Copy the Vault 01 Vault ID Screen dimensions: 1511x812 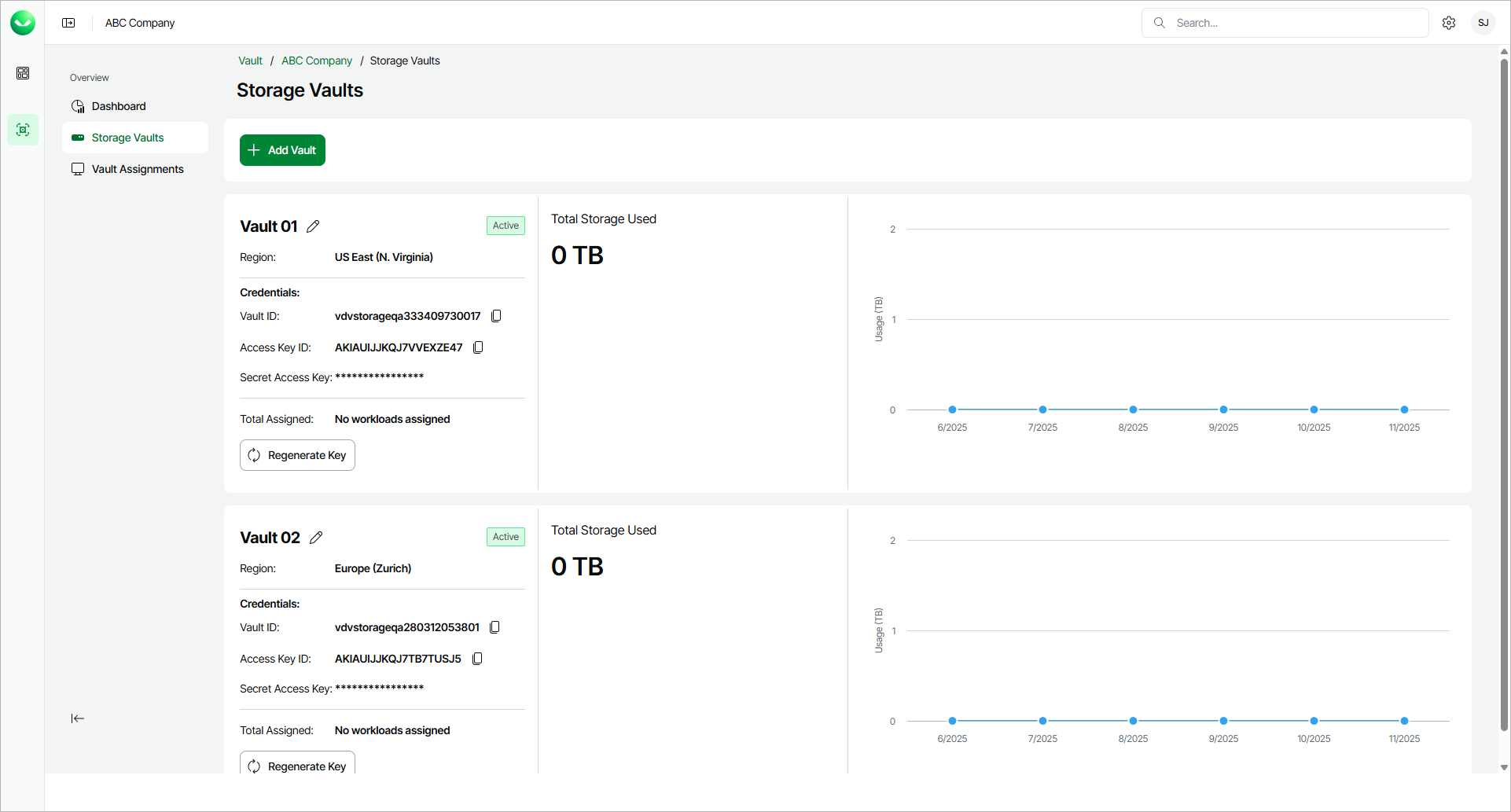496,316
